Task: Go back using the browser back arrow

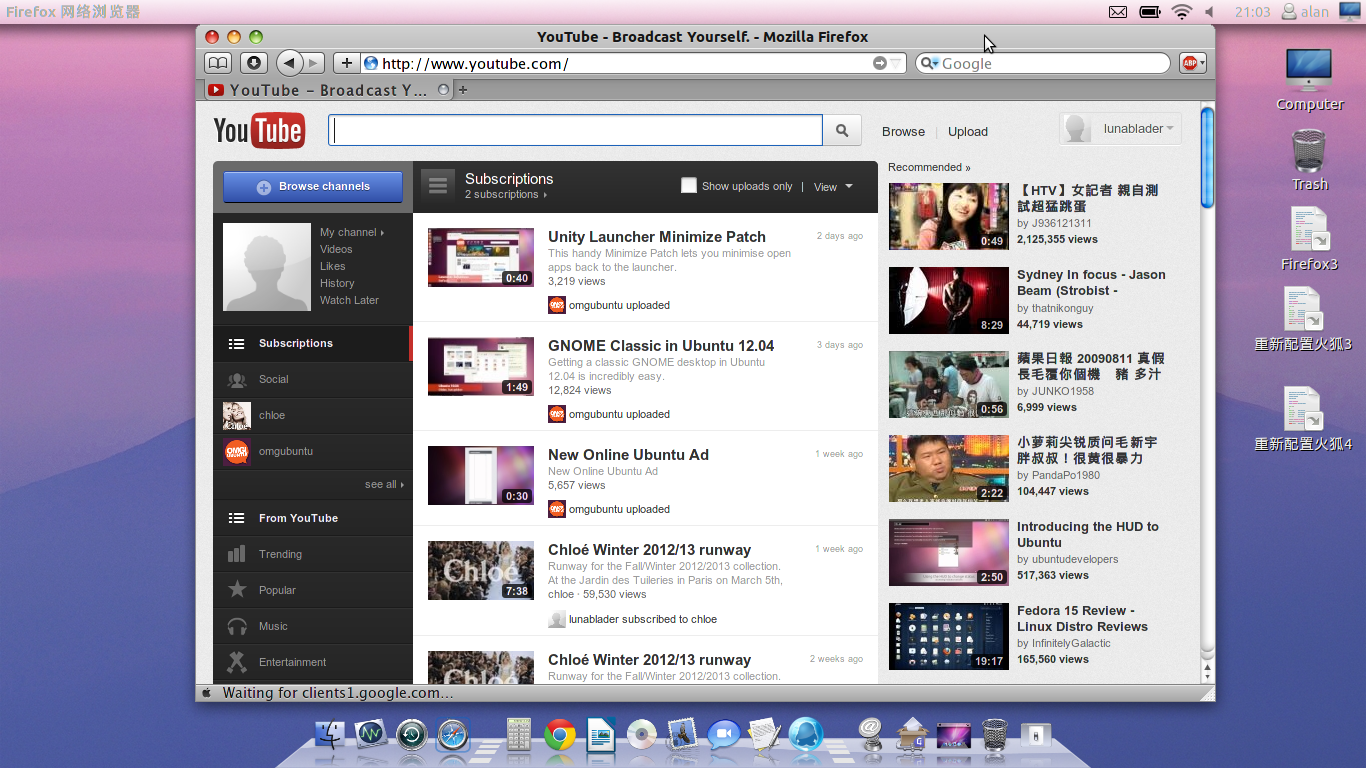Action: tap(289, 63)
